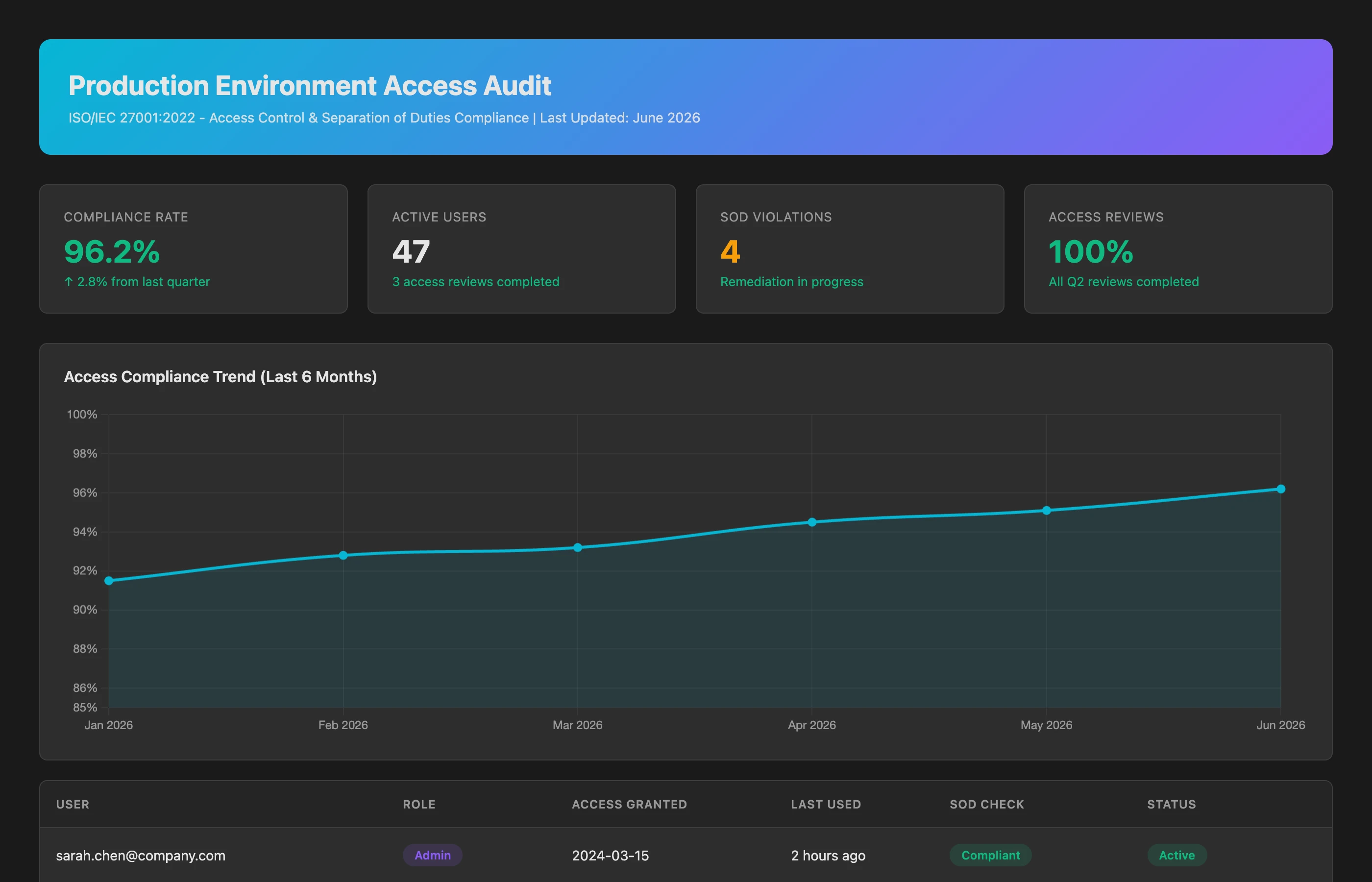Select the Mar 2026 chart data point
This screenshot has height=882, width=1372.
point(577,547)
